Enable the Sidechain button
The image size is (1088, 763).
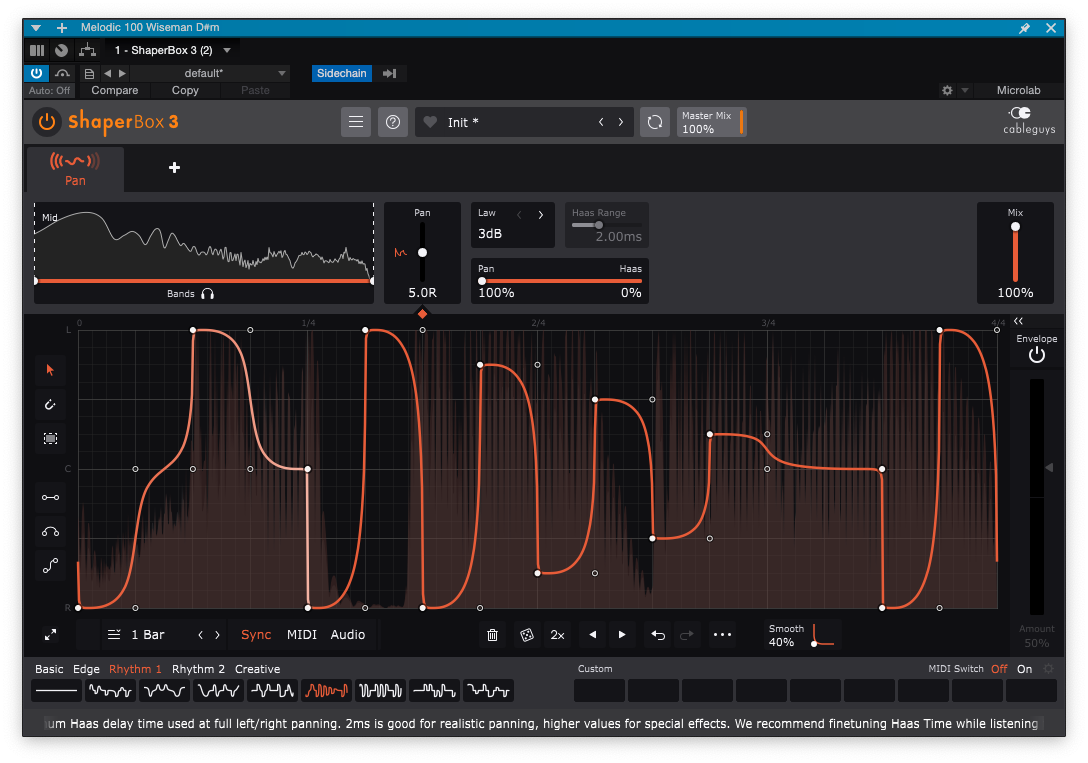[x=341, y=73]
